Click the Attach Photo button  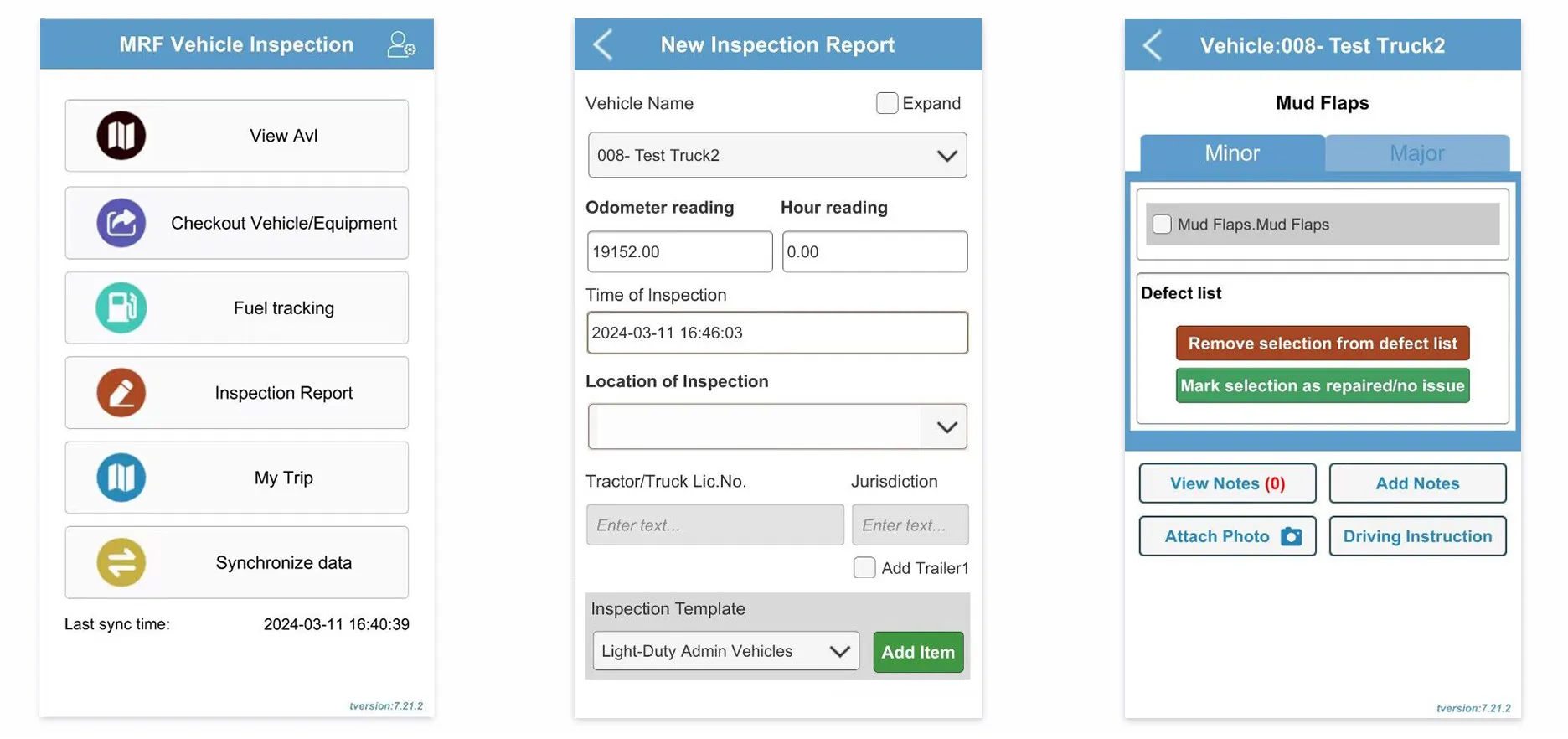(x=1227, y=536)
